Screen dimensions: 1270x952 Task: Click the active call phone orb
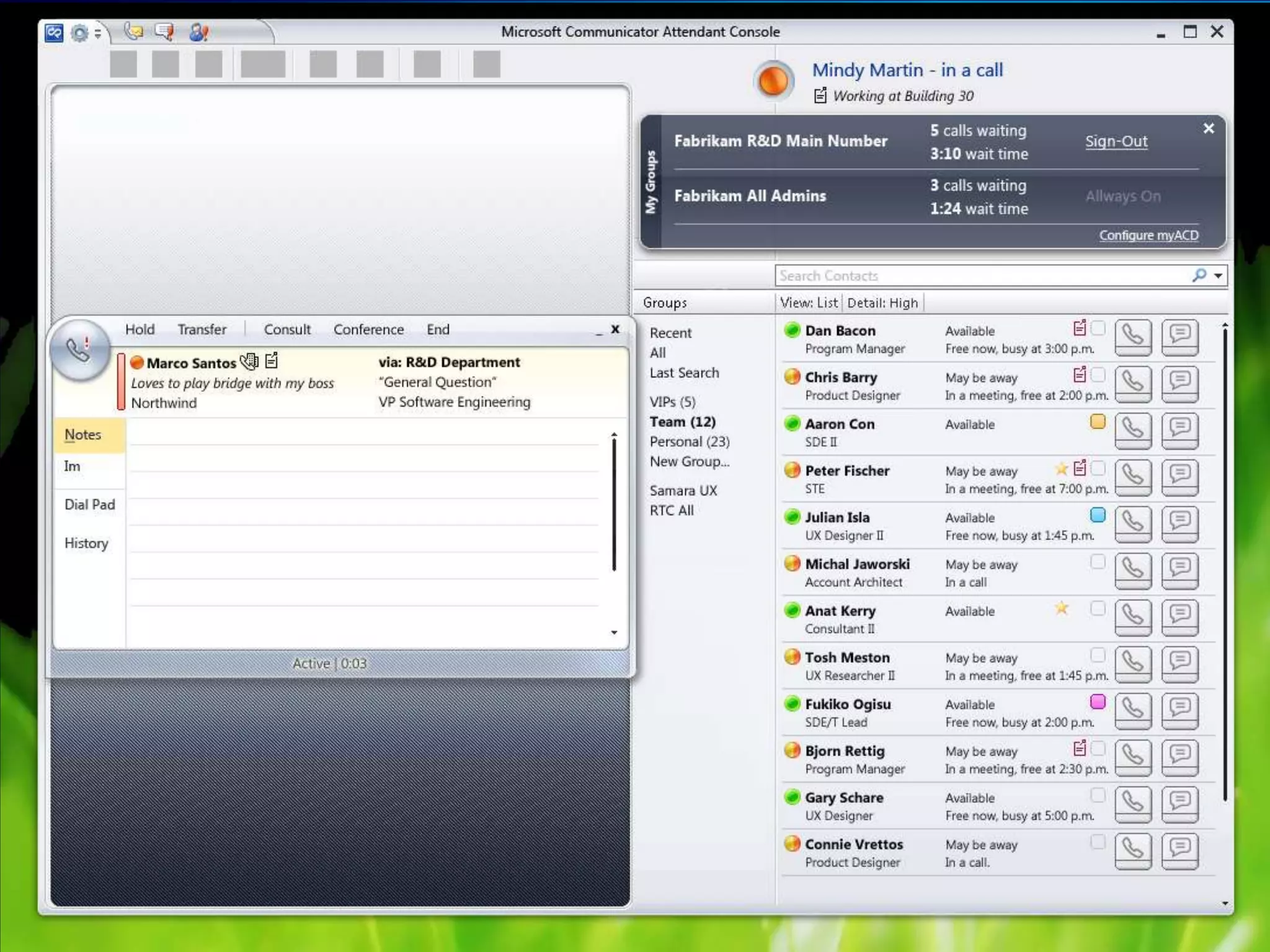(x=80, y=350)
